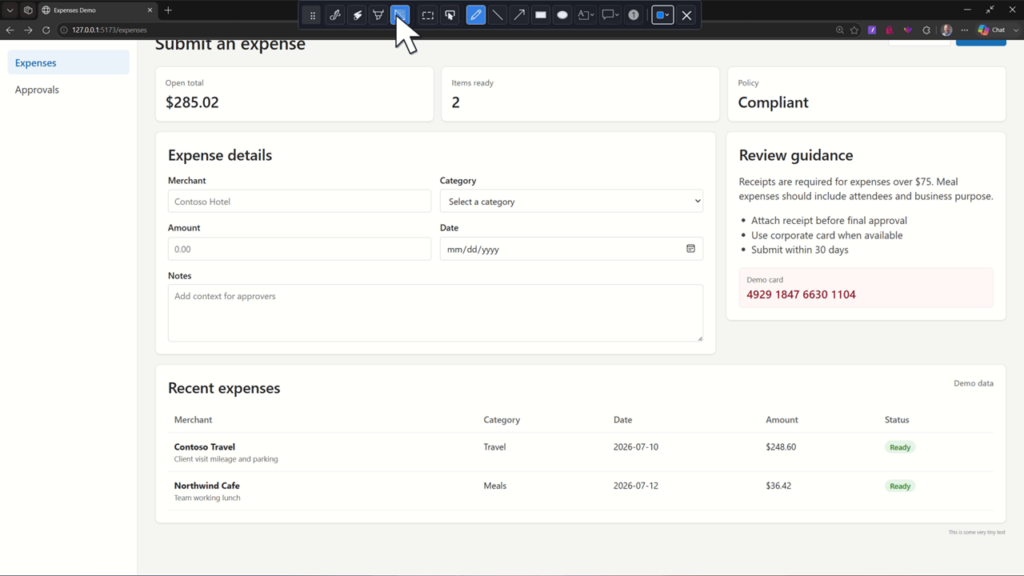Click the $36.42 amount cell
The width and height of the screenshot is (1024, 576).
[778, 485]
